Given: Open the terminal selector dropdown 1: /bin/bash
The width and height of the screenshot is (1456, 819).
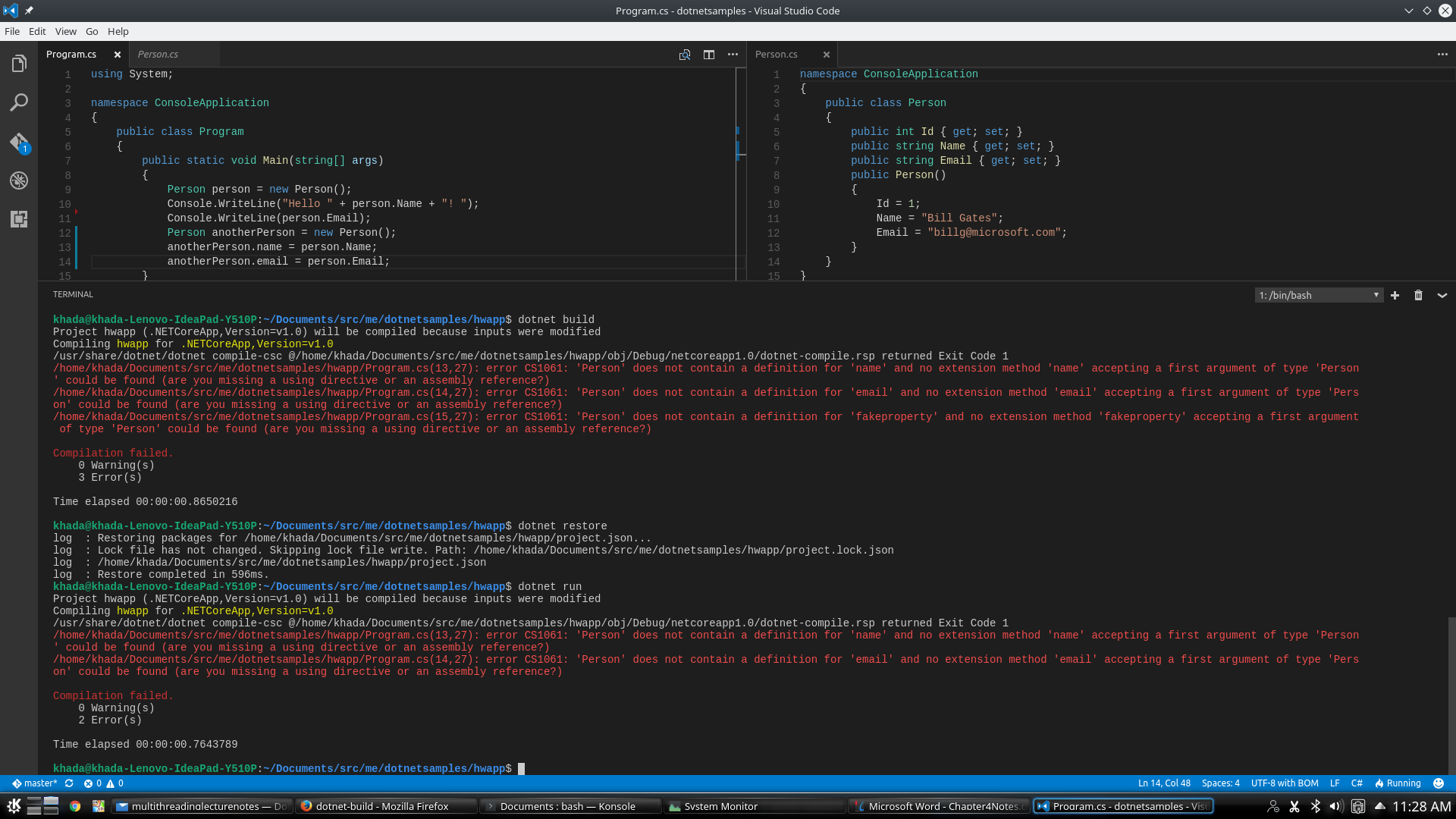Looking at the screenshot, I should click(x=1319, y=295).
